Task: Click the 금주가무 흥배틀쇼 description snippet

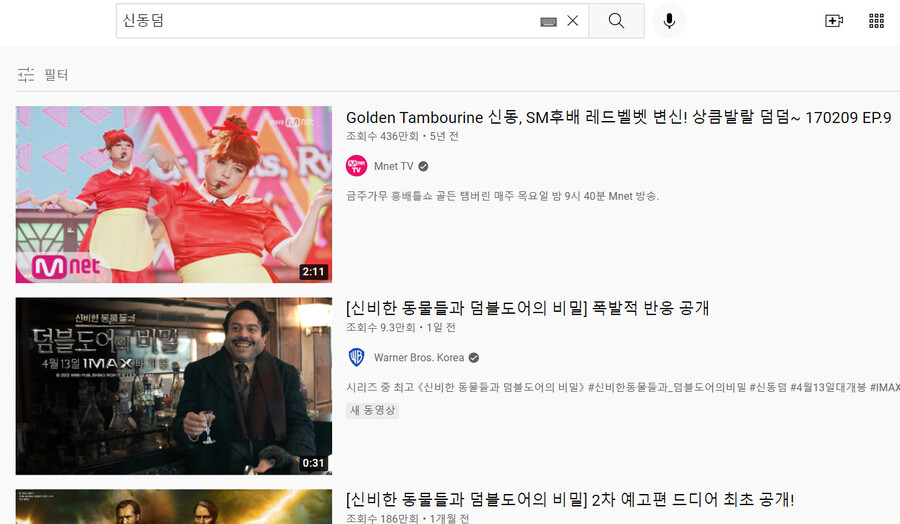Action: pyautogui.click(x=502, y=196)
